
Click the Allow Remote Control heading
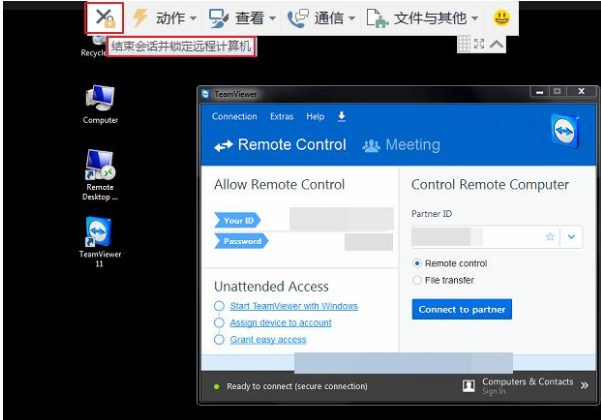pyautogui.click(x=279, y=185)
